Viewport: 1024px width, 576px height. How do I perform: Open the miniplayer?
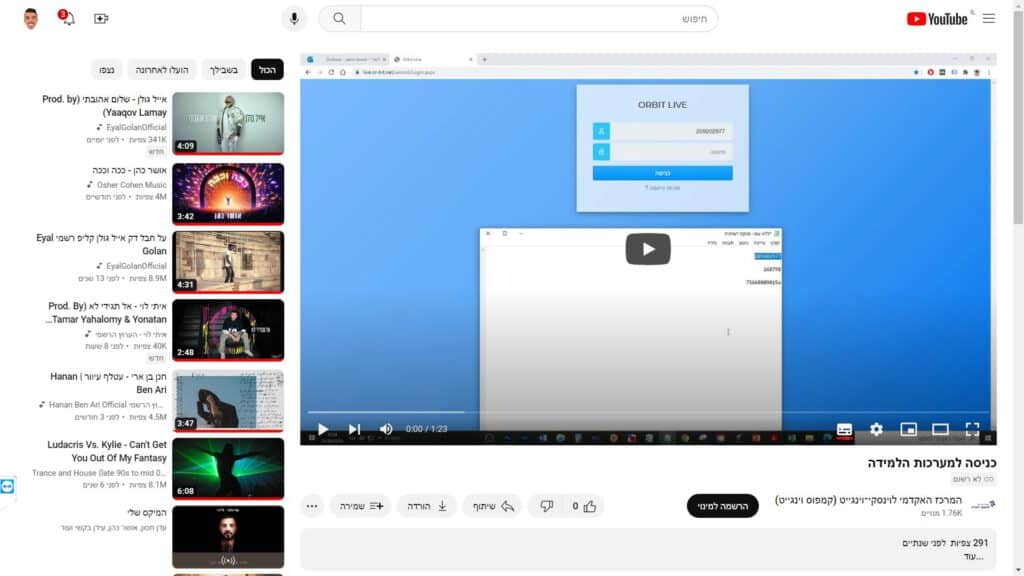click(x=908, y=429)
